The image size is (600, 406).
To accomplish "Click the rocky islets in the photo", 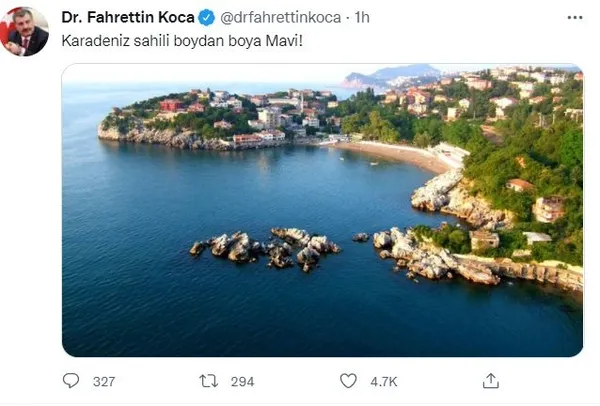I will [265, 249].
